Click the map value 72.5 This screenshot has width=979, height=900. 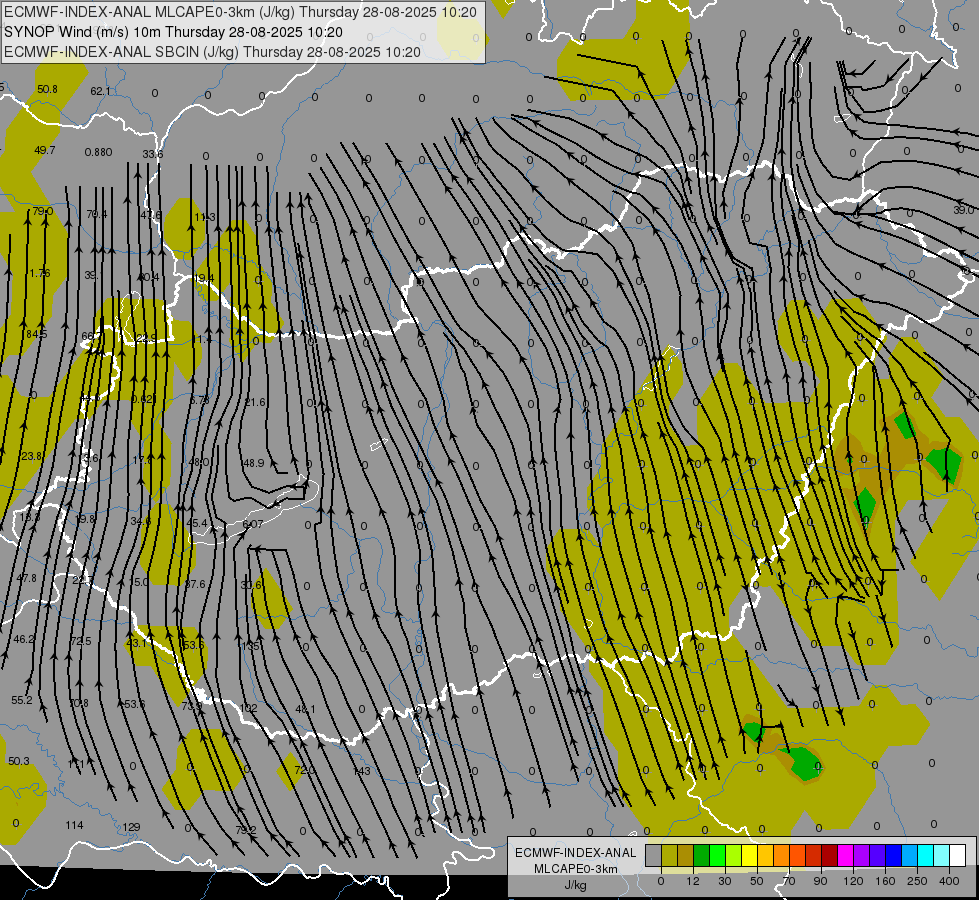81,641
